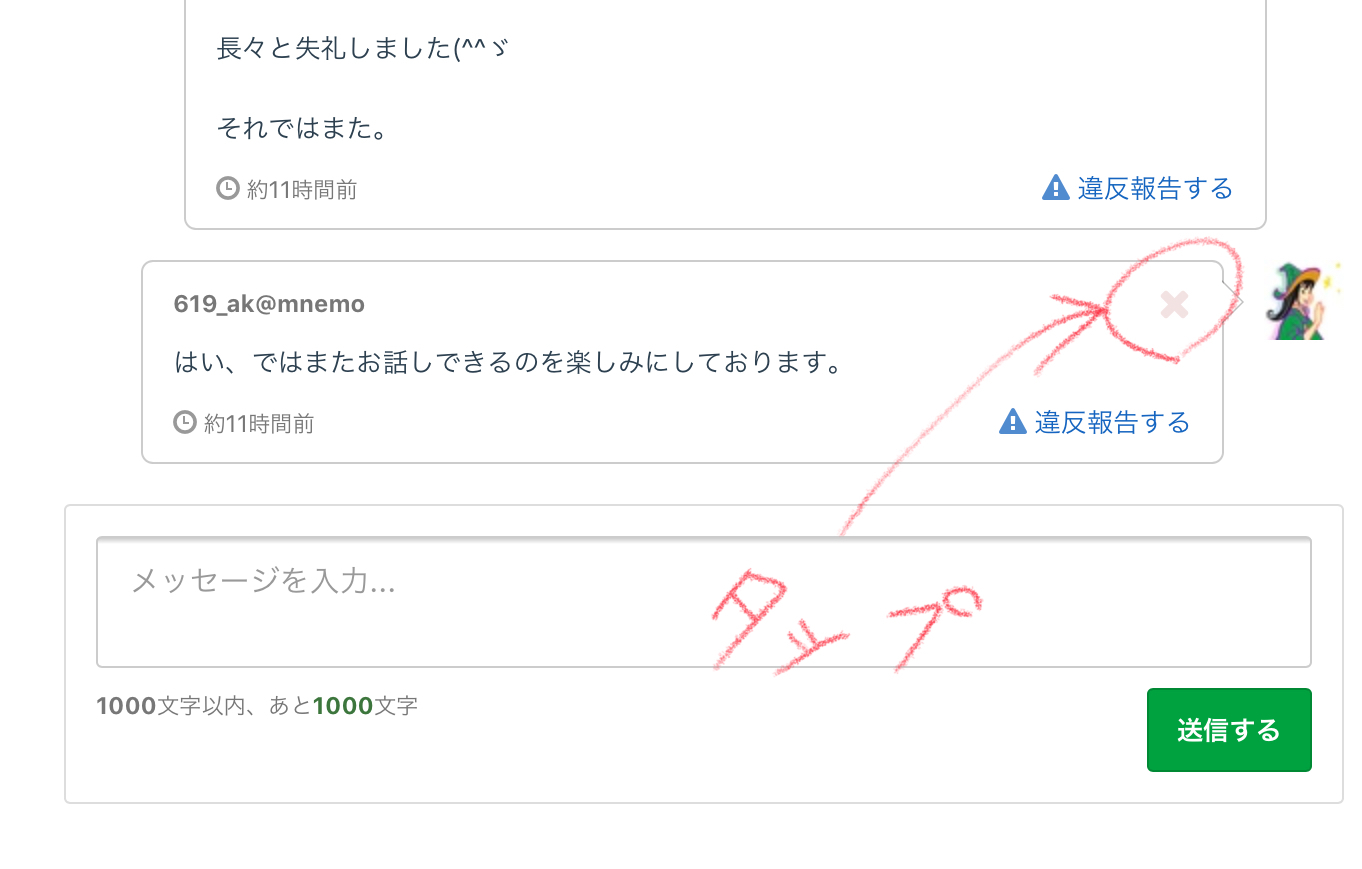This screenshot has width=1362, height=869.
Task: Click the 約11時間前 timestamp under the 619_ak@mnemo message
Action: pyautogui.click(x=258, y=423)
